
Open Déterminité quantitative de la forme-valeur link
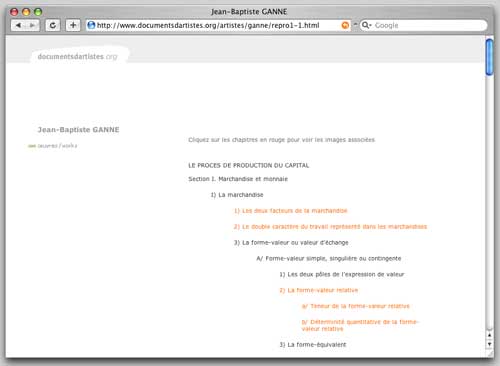pyautogui.click(x=360, y=325)
